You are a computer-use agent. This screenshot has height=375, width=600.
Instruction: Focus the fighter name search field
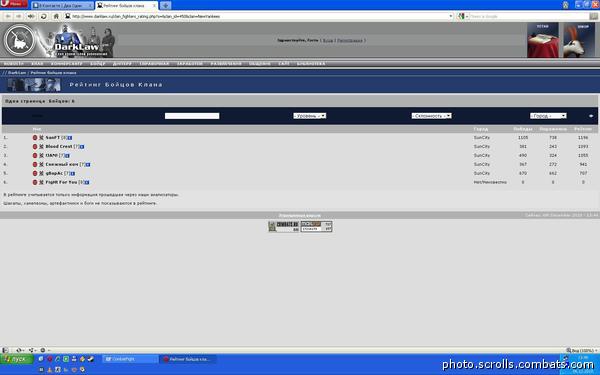pyautogui.click(x=192, y=116)
